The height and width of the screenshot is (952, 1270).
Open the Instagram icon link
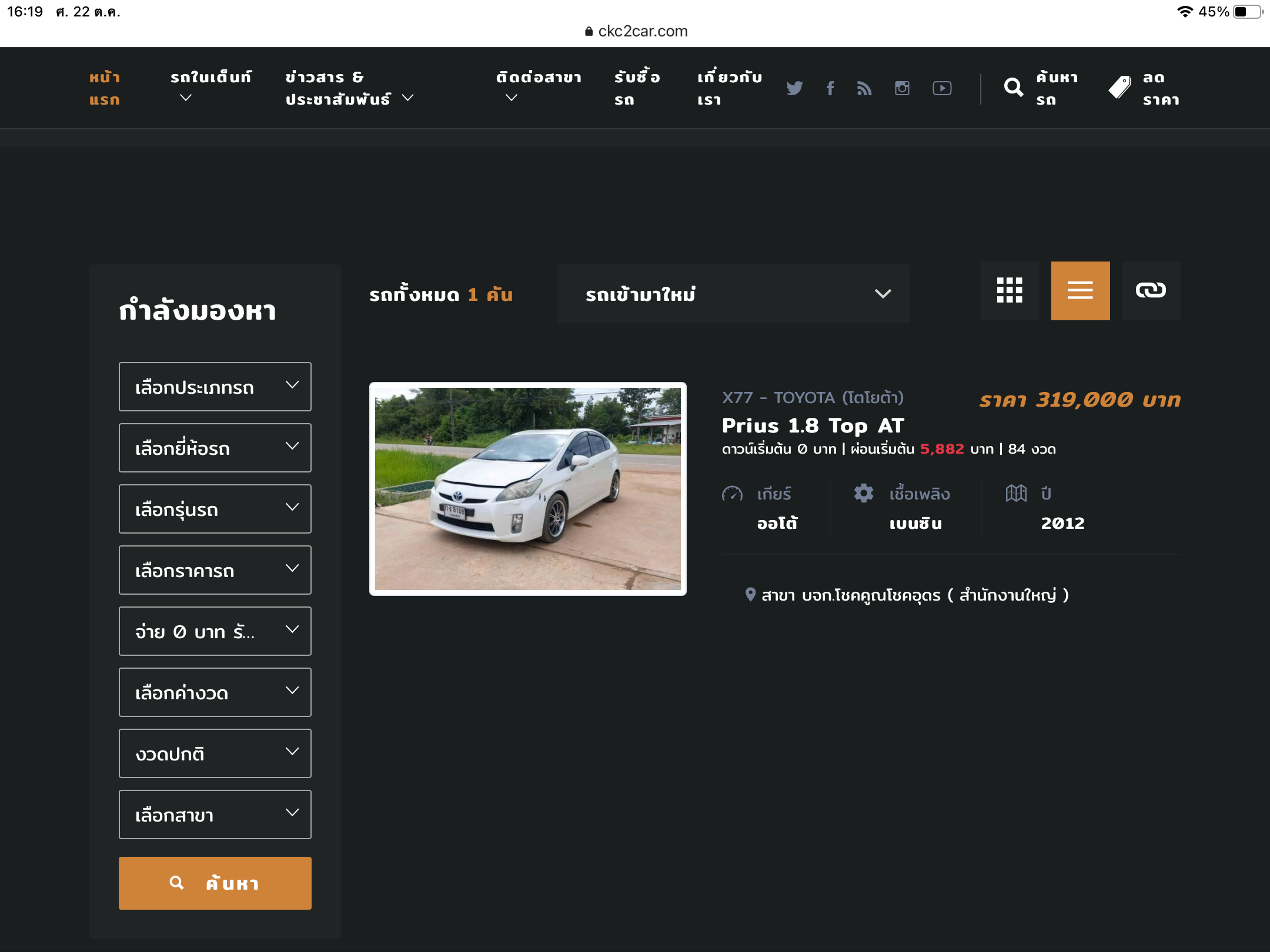pos(902,88)
